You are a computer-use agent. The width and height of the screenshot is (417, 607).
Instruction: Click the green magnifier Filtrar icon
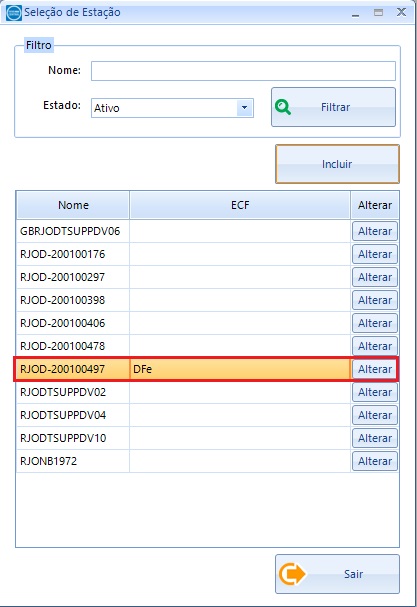coord(283,107)
